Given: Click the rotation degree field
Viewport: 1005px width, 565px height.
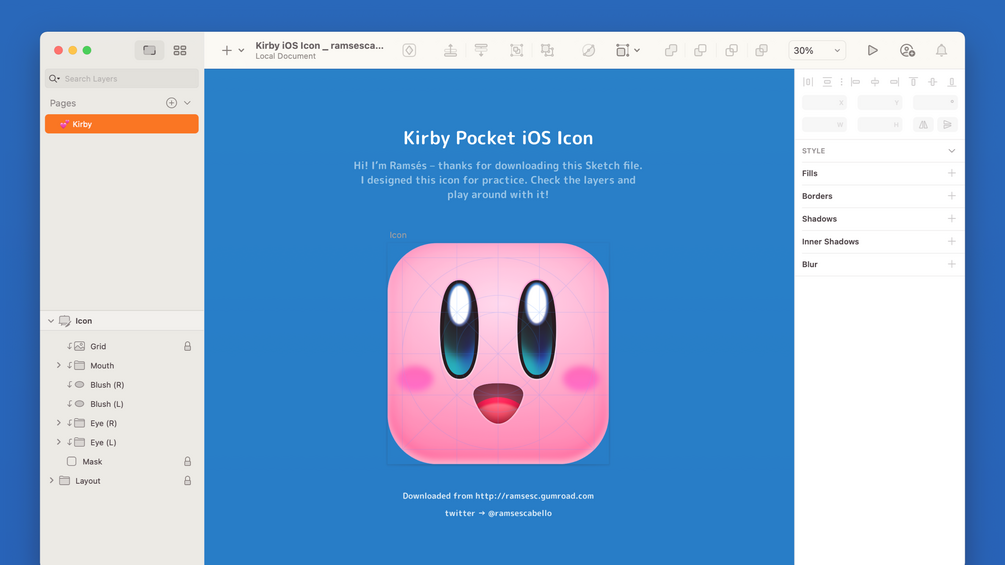Looking at the screenshot, I should [x=935, y=102].
